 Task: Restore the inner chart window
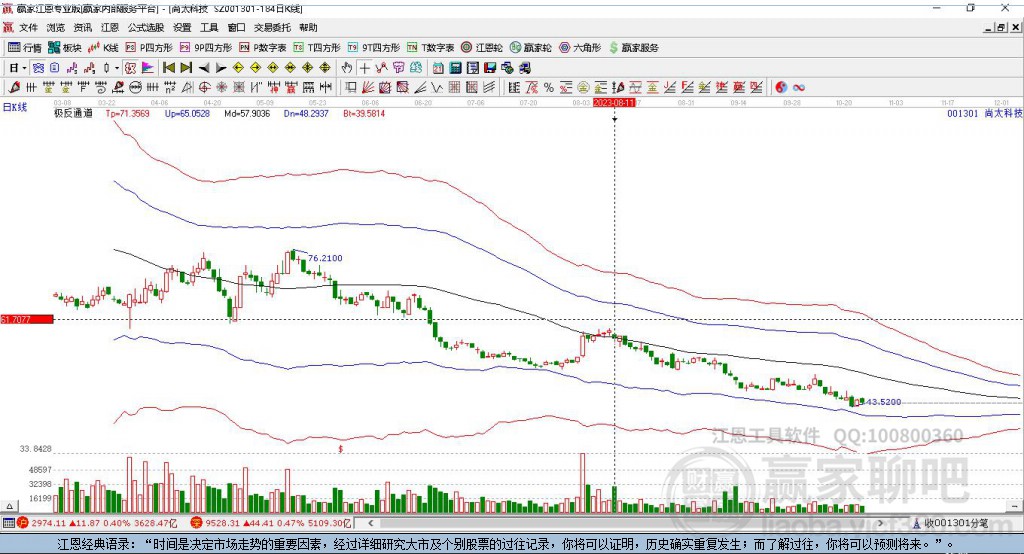1001,27
